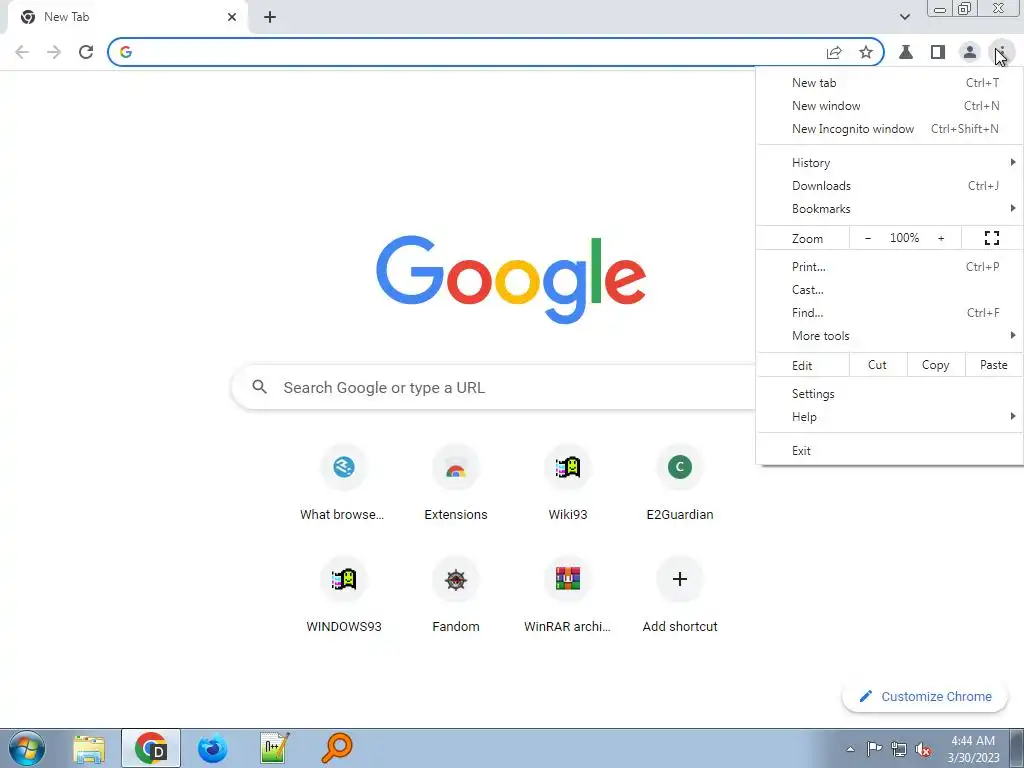Open File Explorer from the taskbar
1024x768 pixels.
[89, 748]
